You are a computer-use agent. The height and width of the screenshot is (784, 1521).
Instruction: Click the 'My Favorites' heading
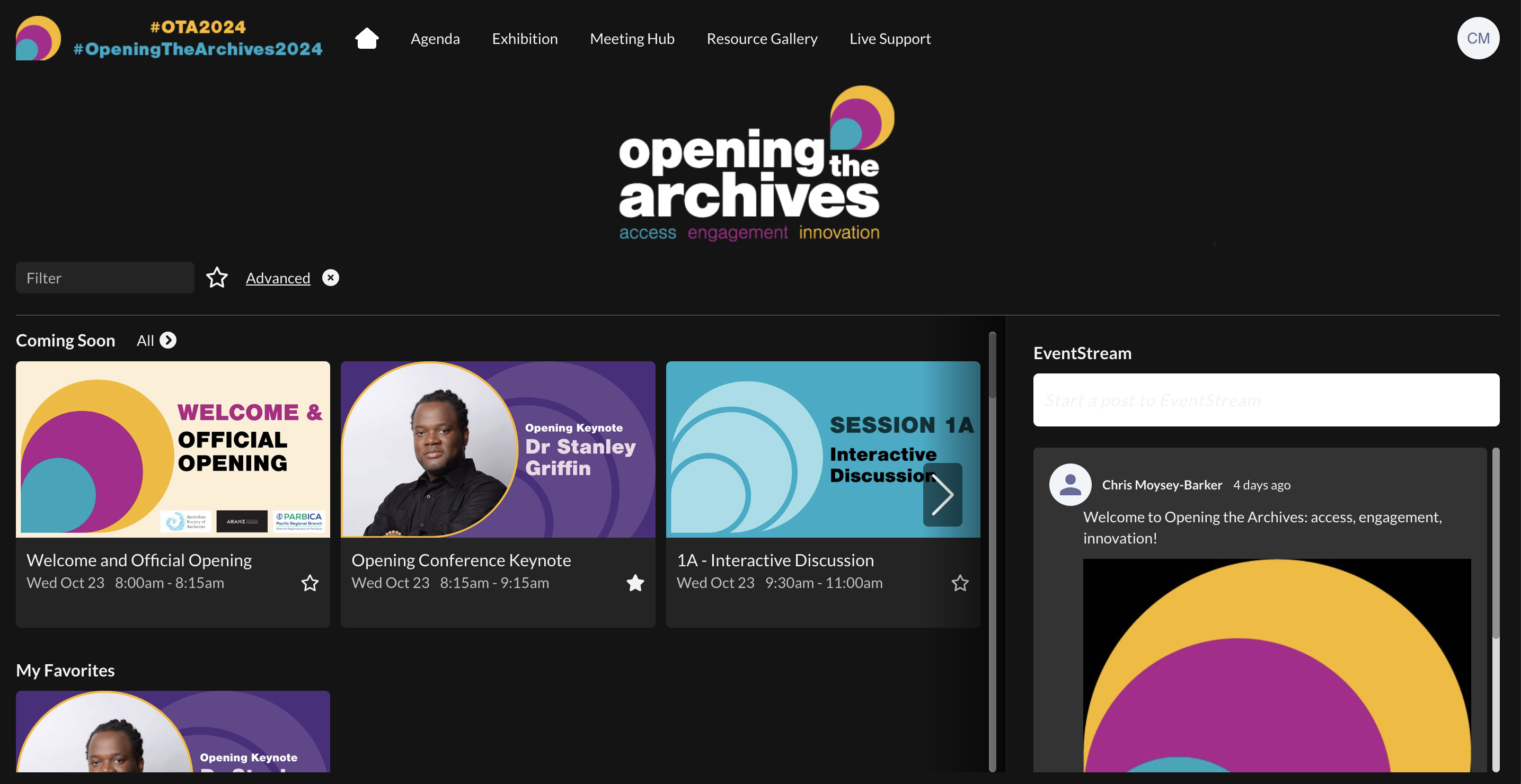point(66,670)
